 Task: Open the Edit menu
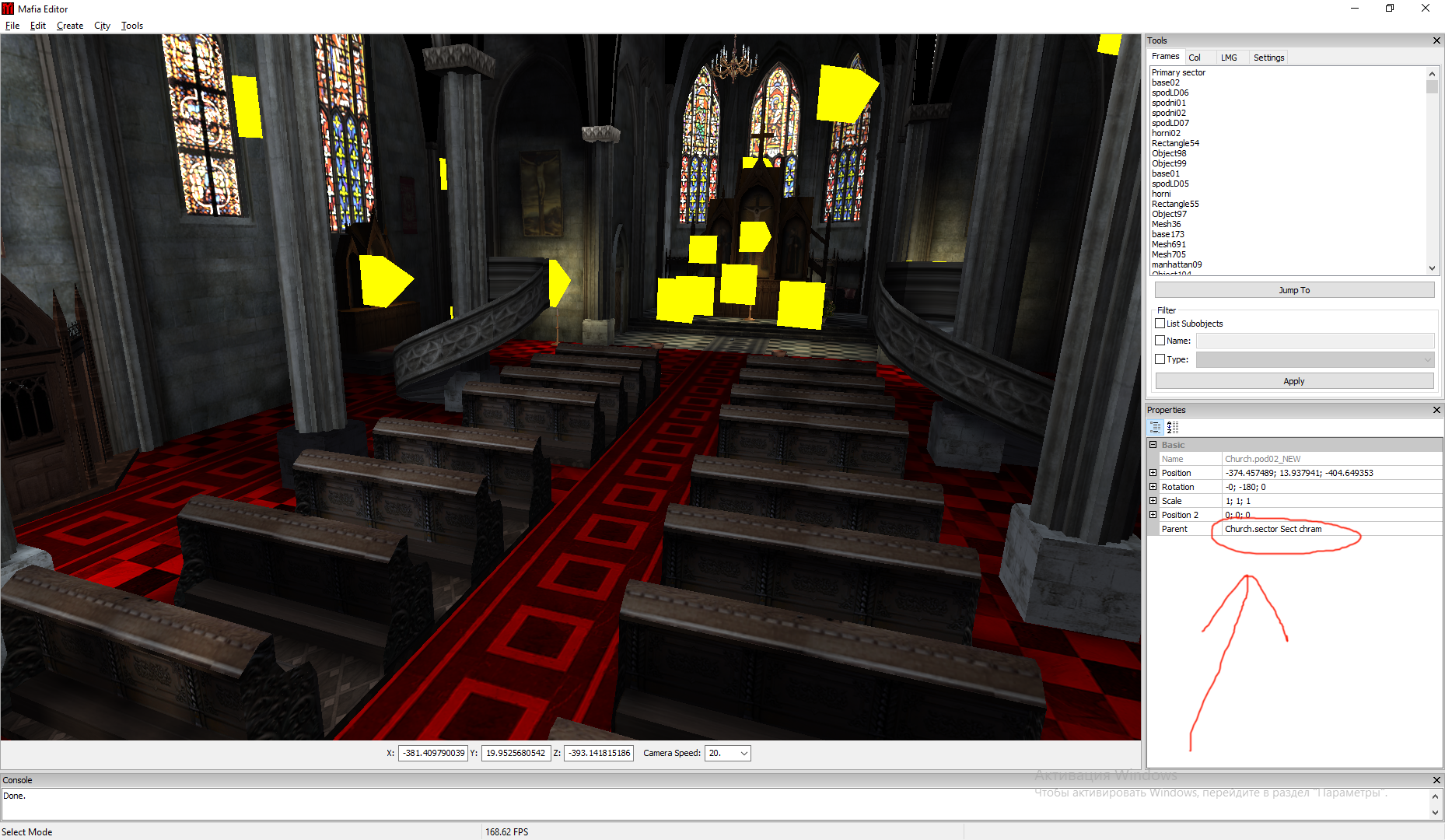[38, 26]
